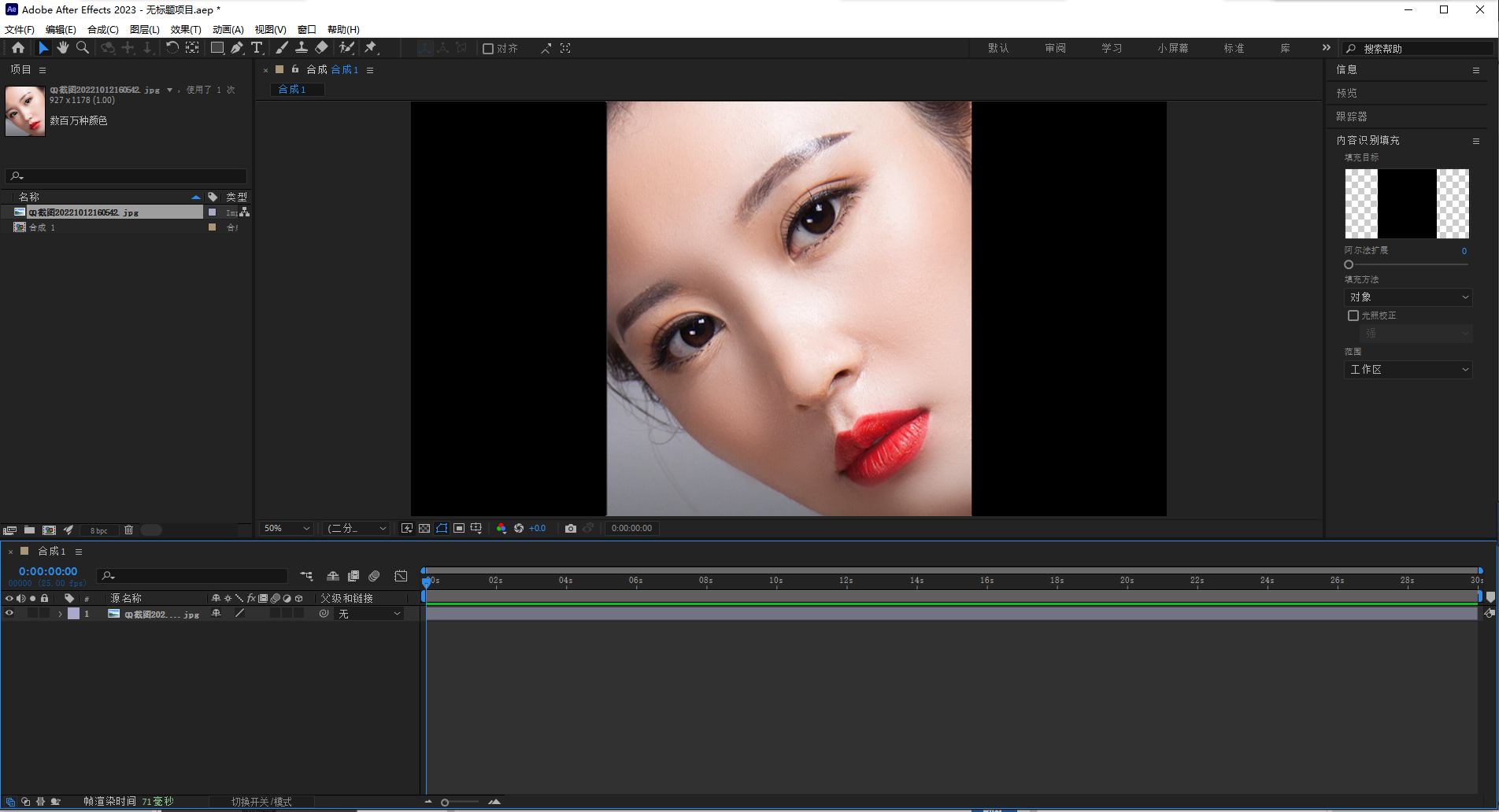Viewport: 1499px width, 812px height.
Task: Click the trash delete icon in Project panel
Action: pos(128,530)
